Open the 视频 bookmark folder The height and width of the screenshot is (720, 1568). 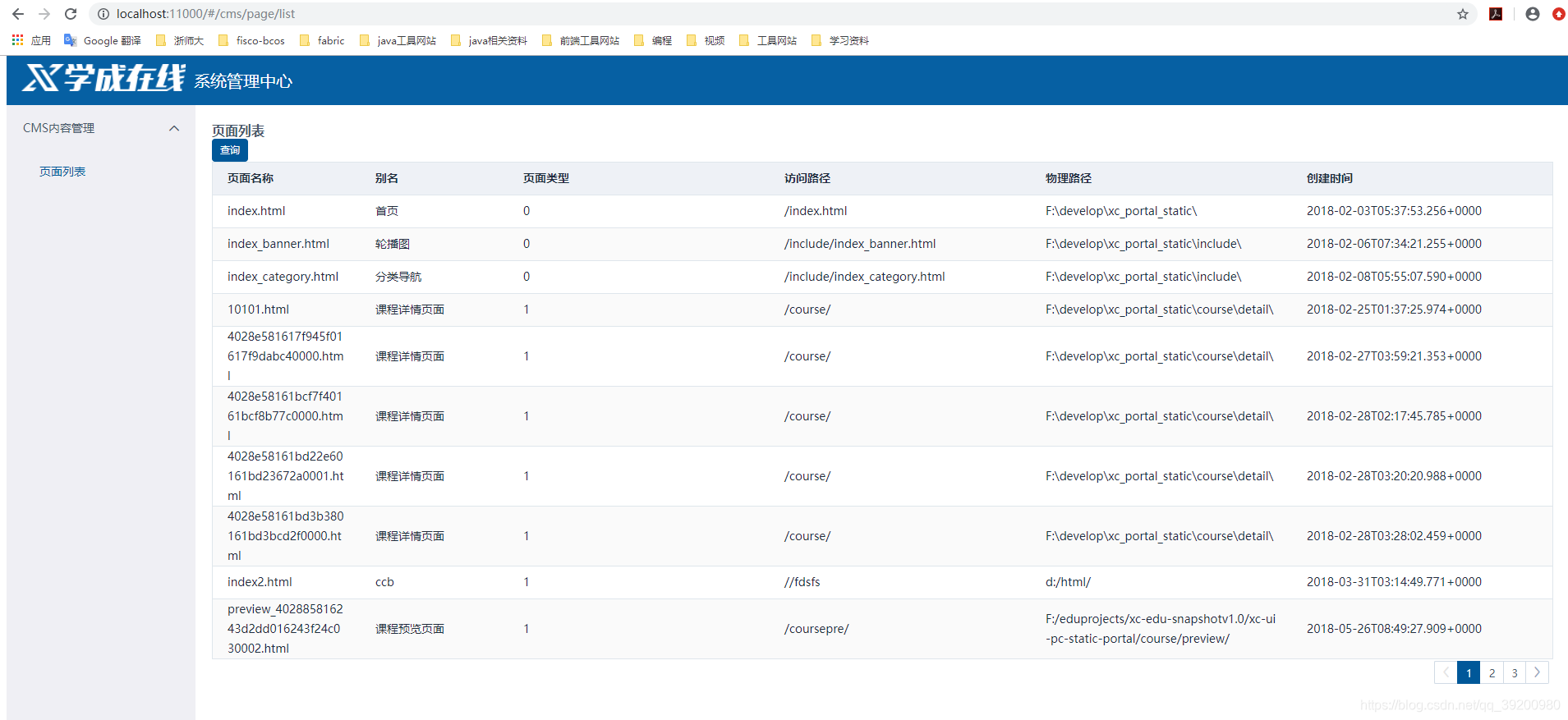(x=706, y=40)
